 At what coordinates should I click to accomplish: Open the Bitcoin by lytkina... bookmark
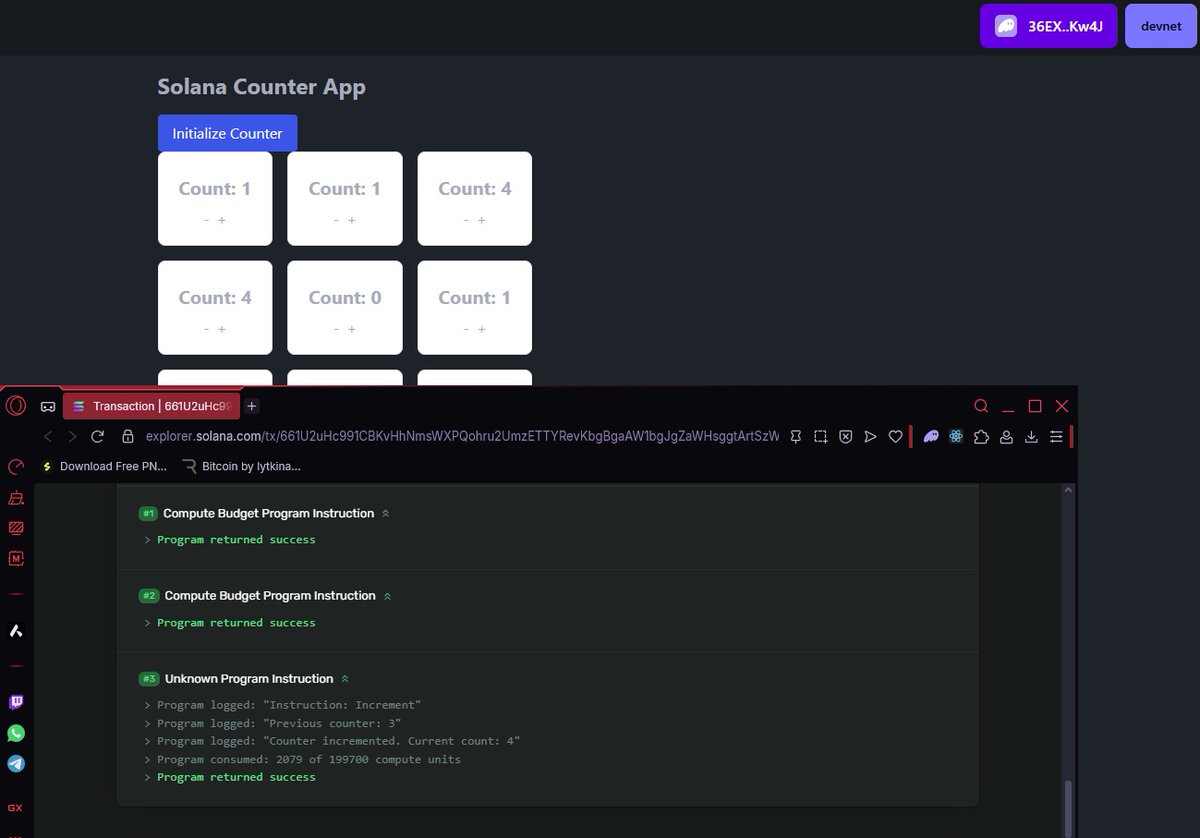(241, 466)
